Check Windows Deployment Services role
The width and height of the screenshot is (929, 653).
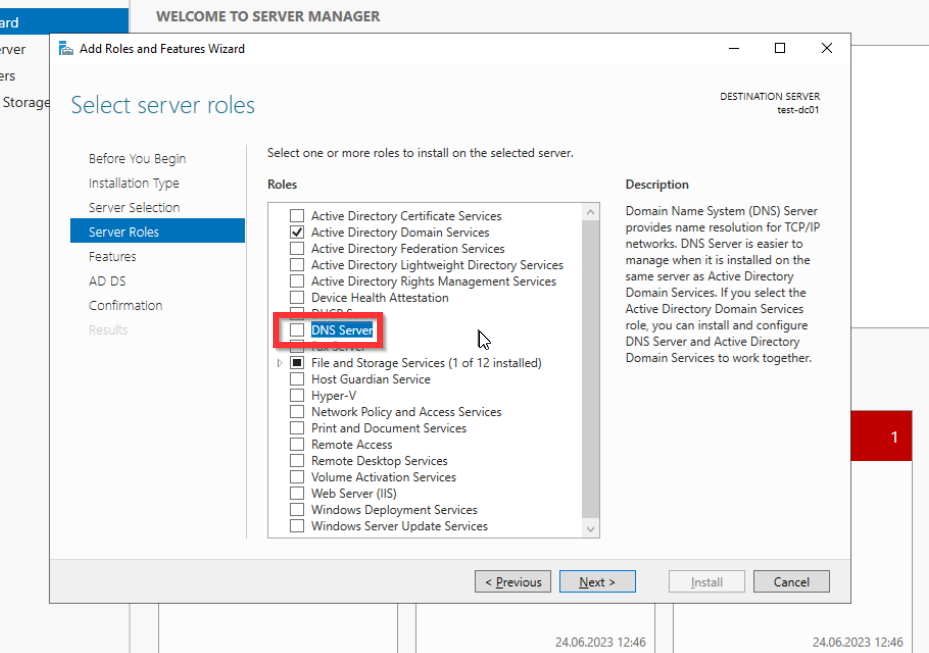pyautogui.click(x=297, y=510)
